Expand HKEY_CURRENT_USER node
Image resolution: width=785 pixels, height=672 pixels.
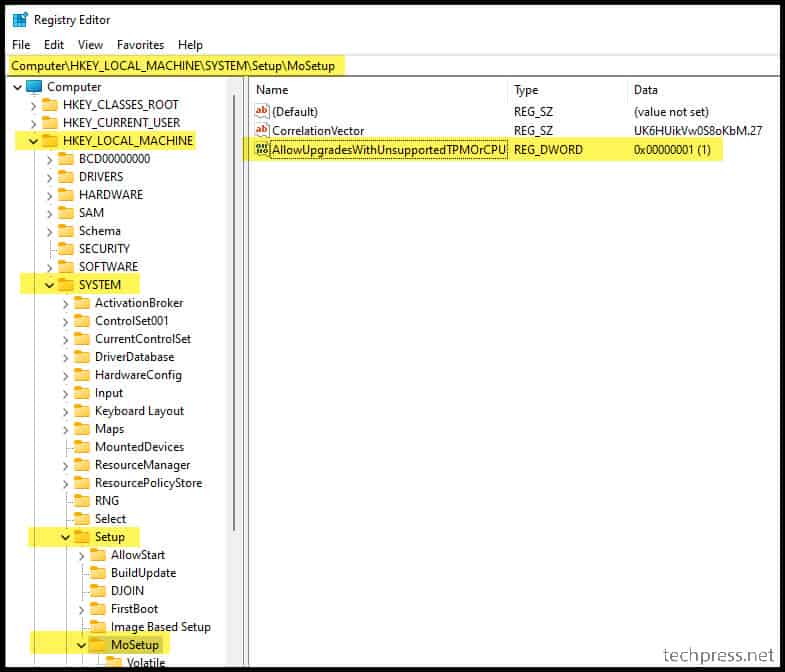(x=34, y=124)
